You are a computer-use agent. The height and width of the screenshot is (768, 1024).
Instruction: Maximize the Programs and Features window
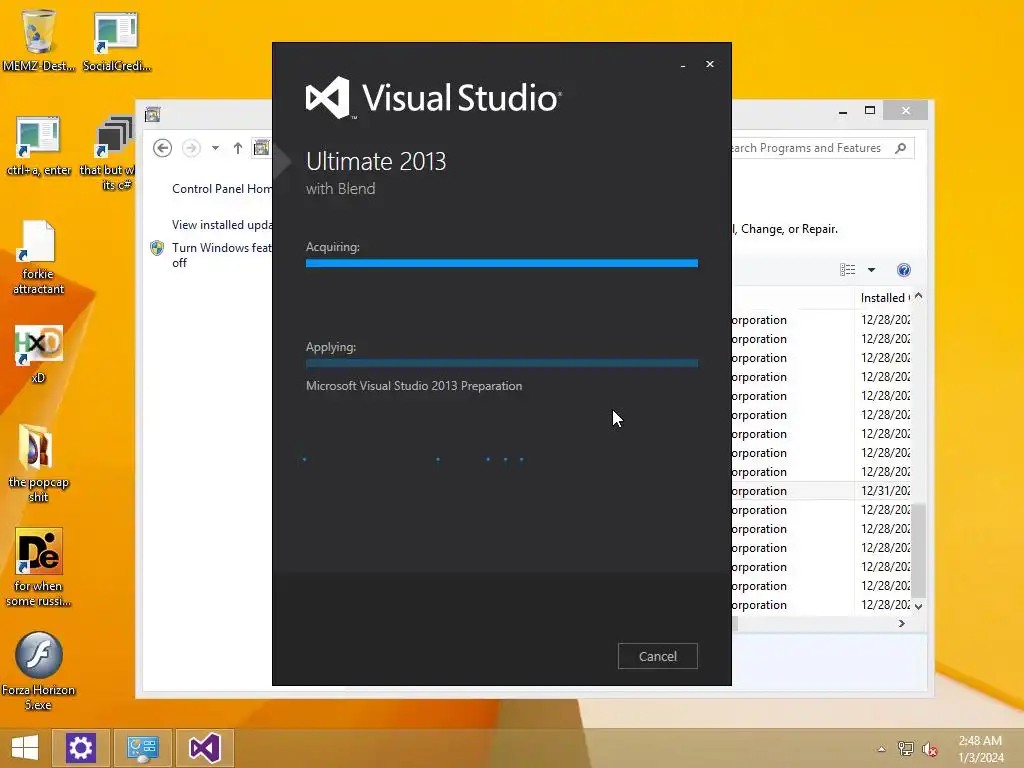coord(870,110)
